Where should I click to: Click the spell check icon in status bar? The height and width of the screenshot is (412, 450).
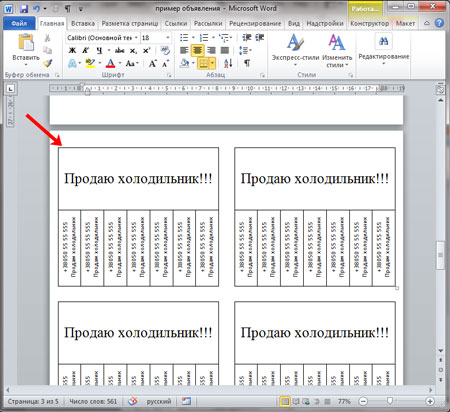point(133,401)
